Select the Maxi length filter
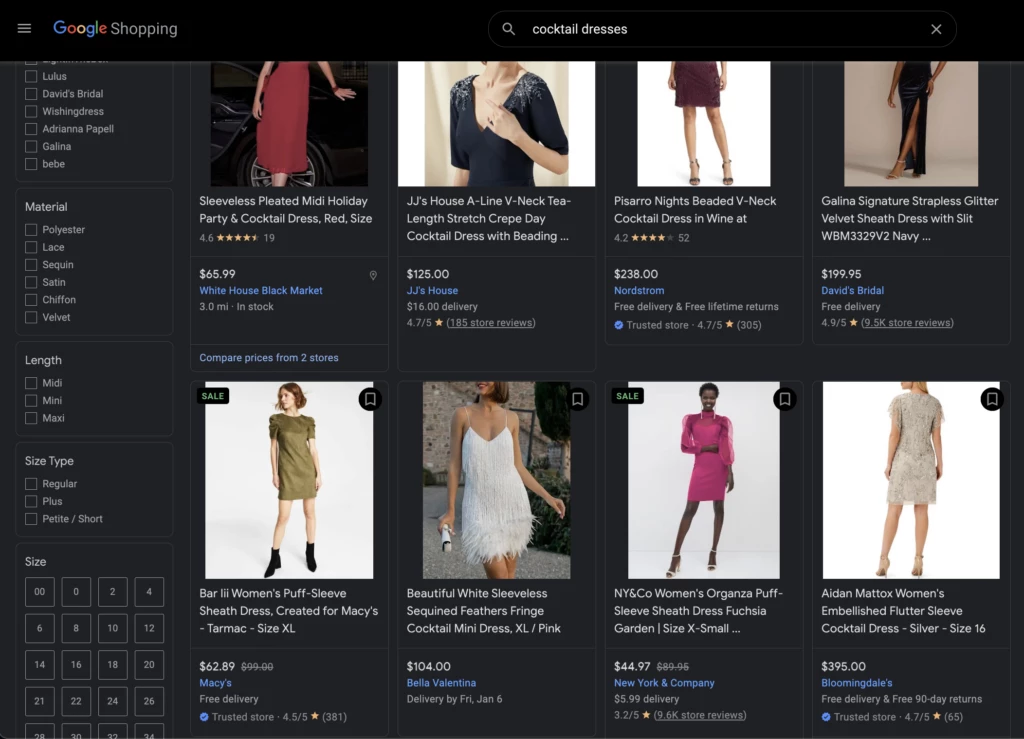The height and width of the screenshot is (739, 1024). point(31,418)
